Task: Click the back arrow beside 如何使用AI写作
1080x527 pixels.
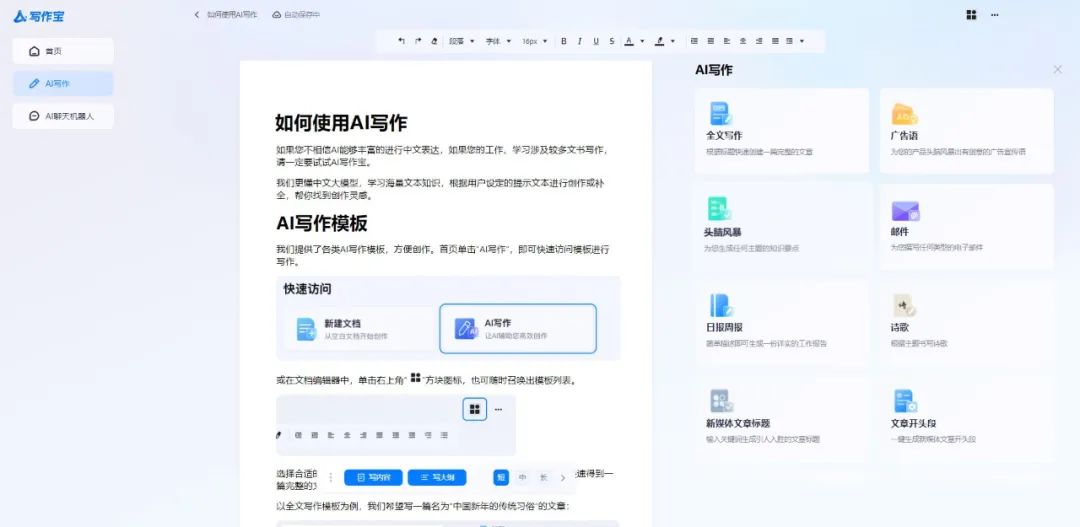Action: 196,14
